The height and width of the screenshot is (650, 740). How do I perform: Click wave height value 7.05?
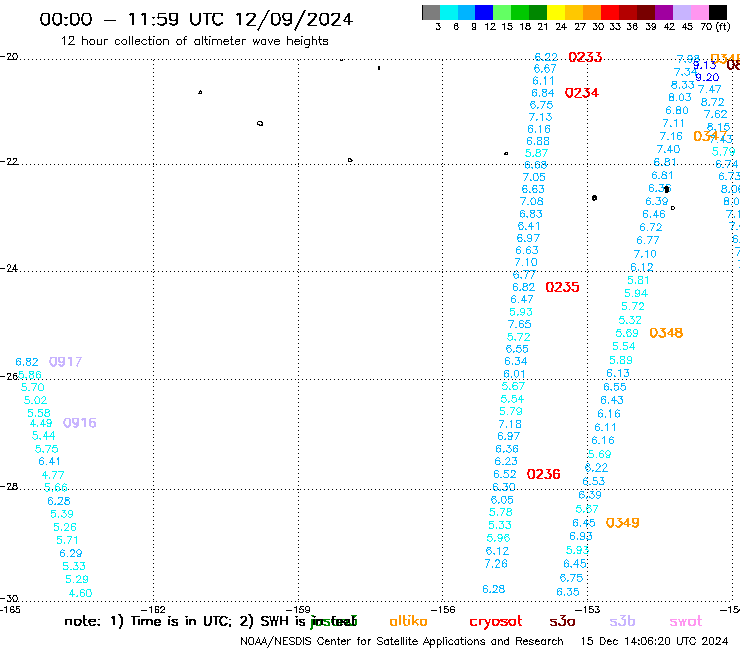[x=534, y=177]
